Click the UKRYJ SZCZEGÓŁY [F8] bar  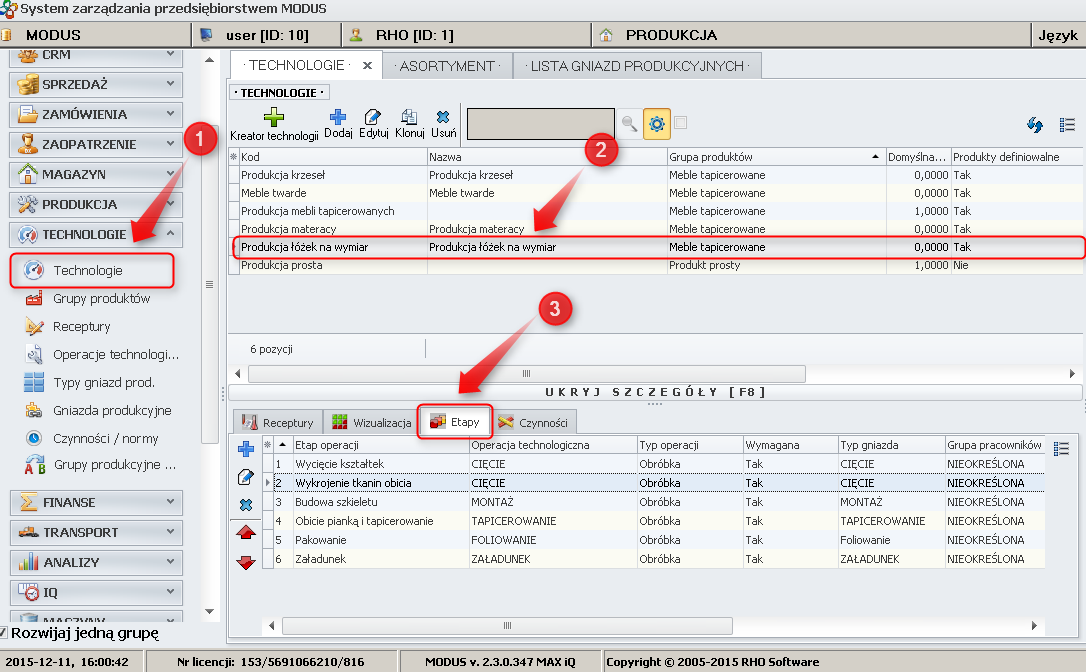(x=655, y=392)
